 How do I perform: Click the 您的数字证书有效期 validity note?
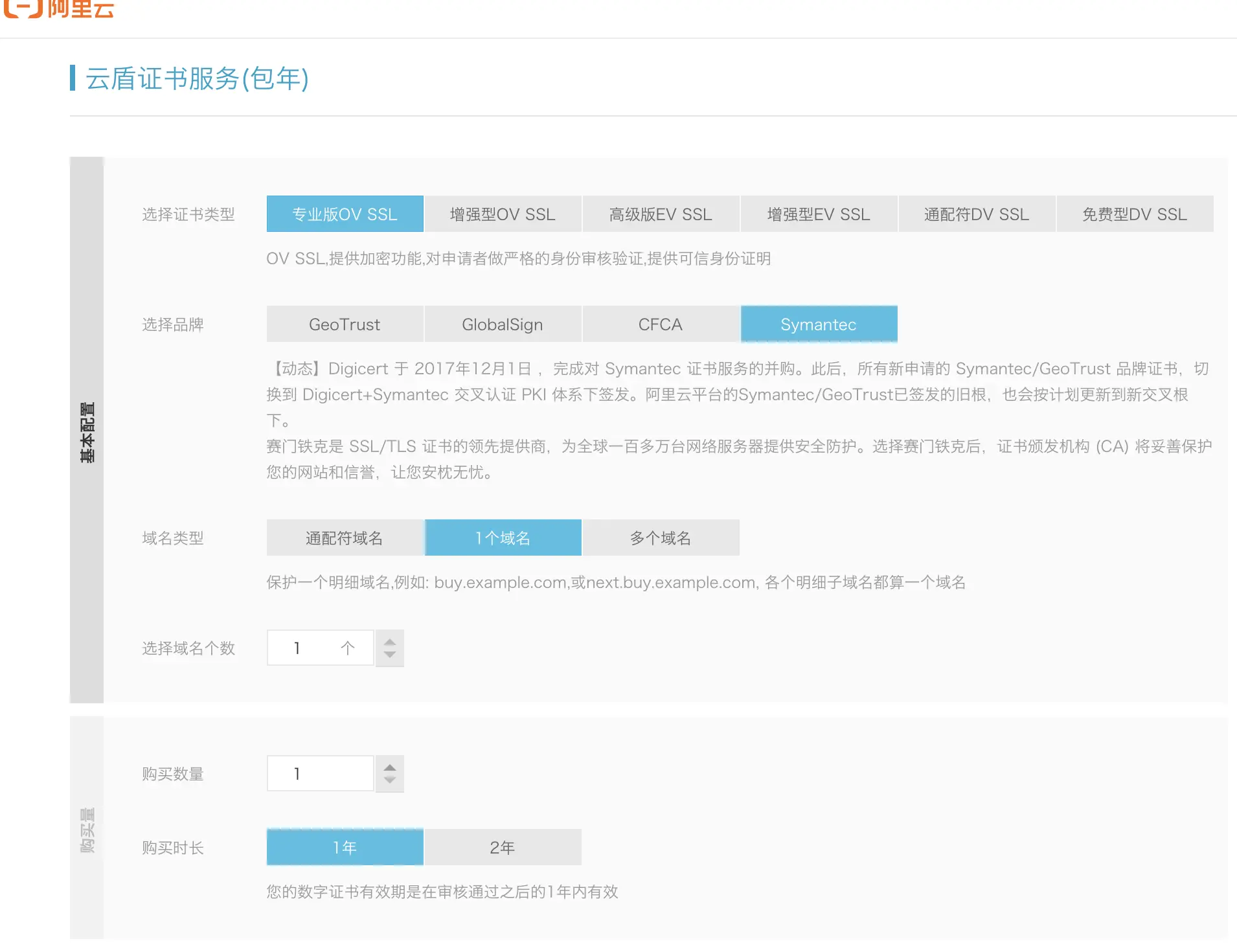click(x=442, y=892)
